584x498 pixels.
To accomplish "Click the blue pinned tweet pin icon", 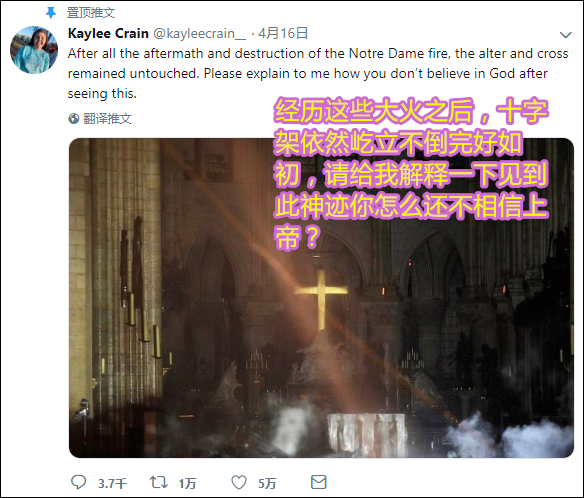I will tap(51, 13).
